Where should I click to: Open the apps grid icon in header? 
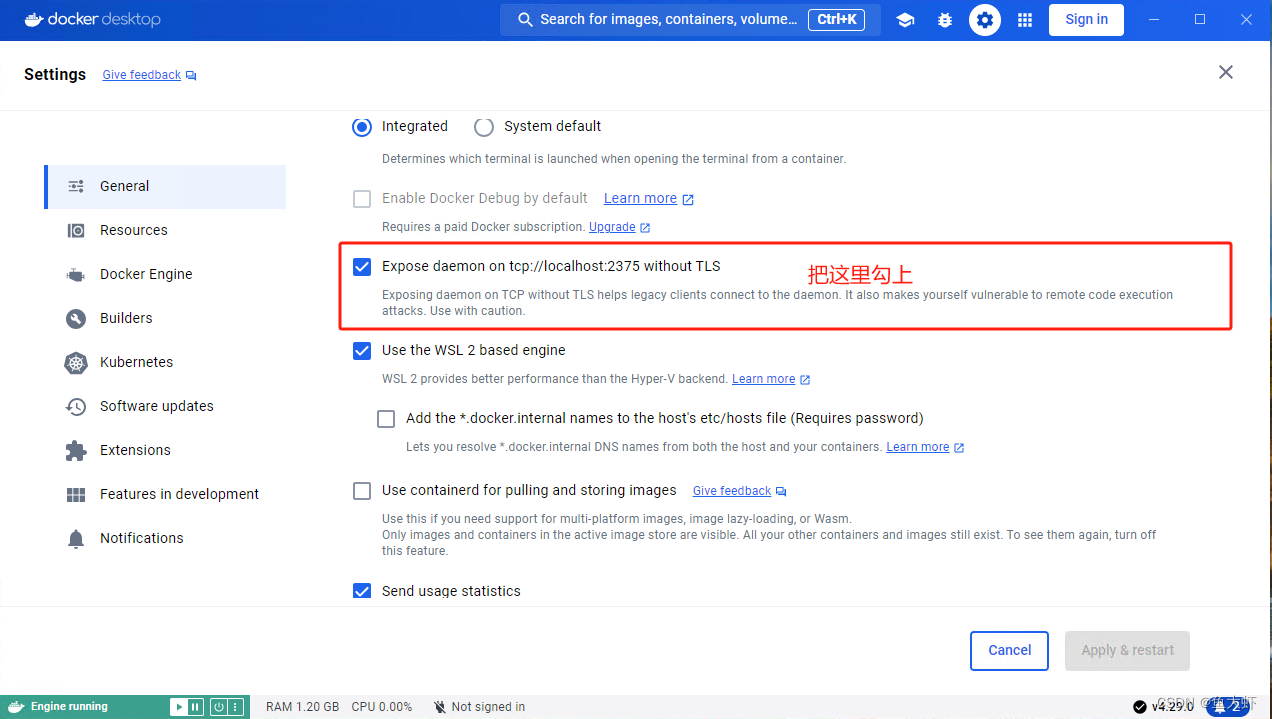[1025, 20]
